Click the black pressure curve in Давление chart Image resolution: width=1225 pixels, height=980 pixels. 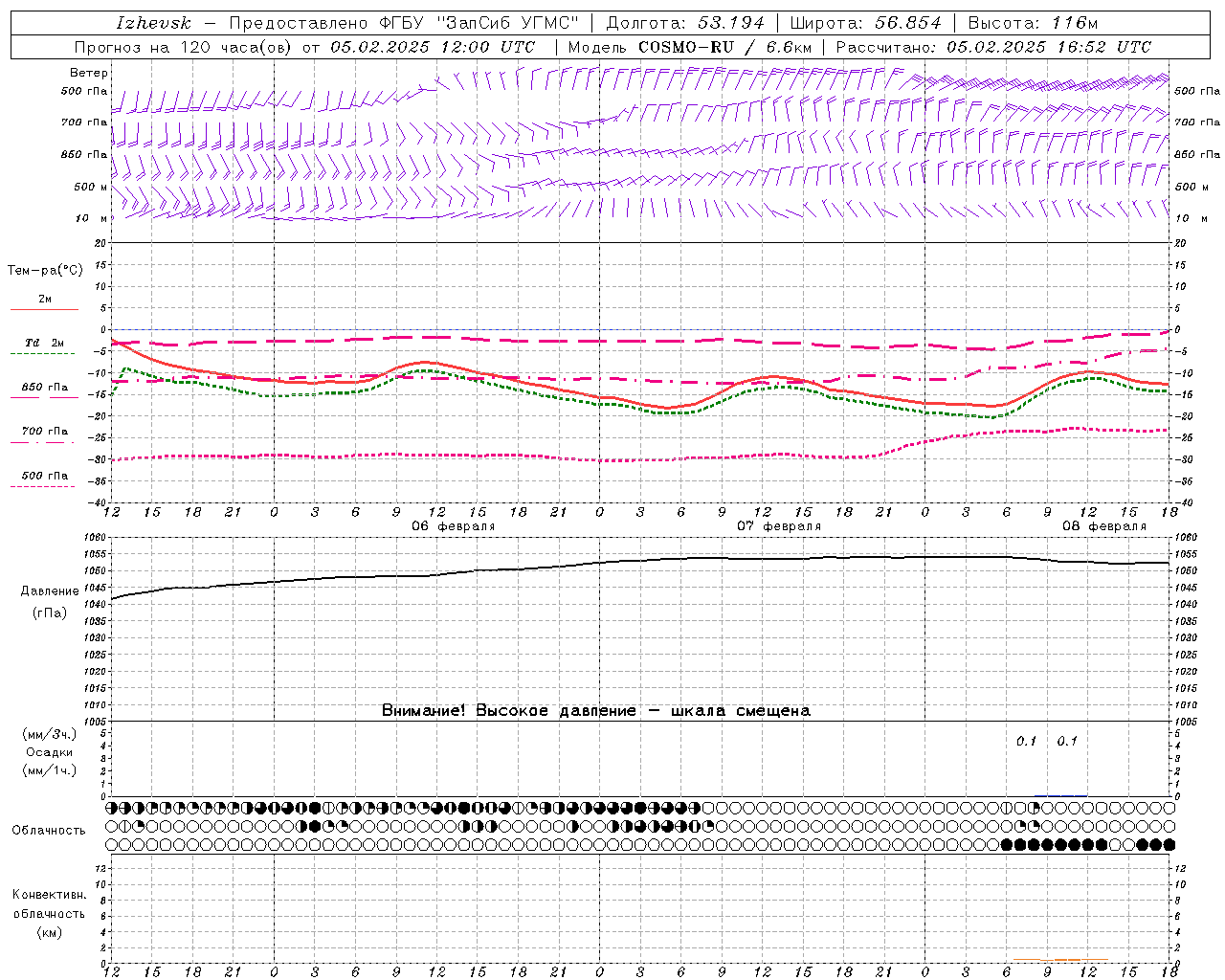[641, 560]
